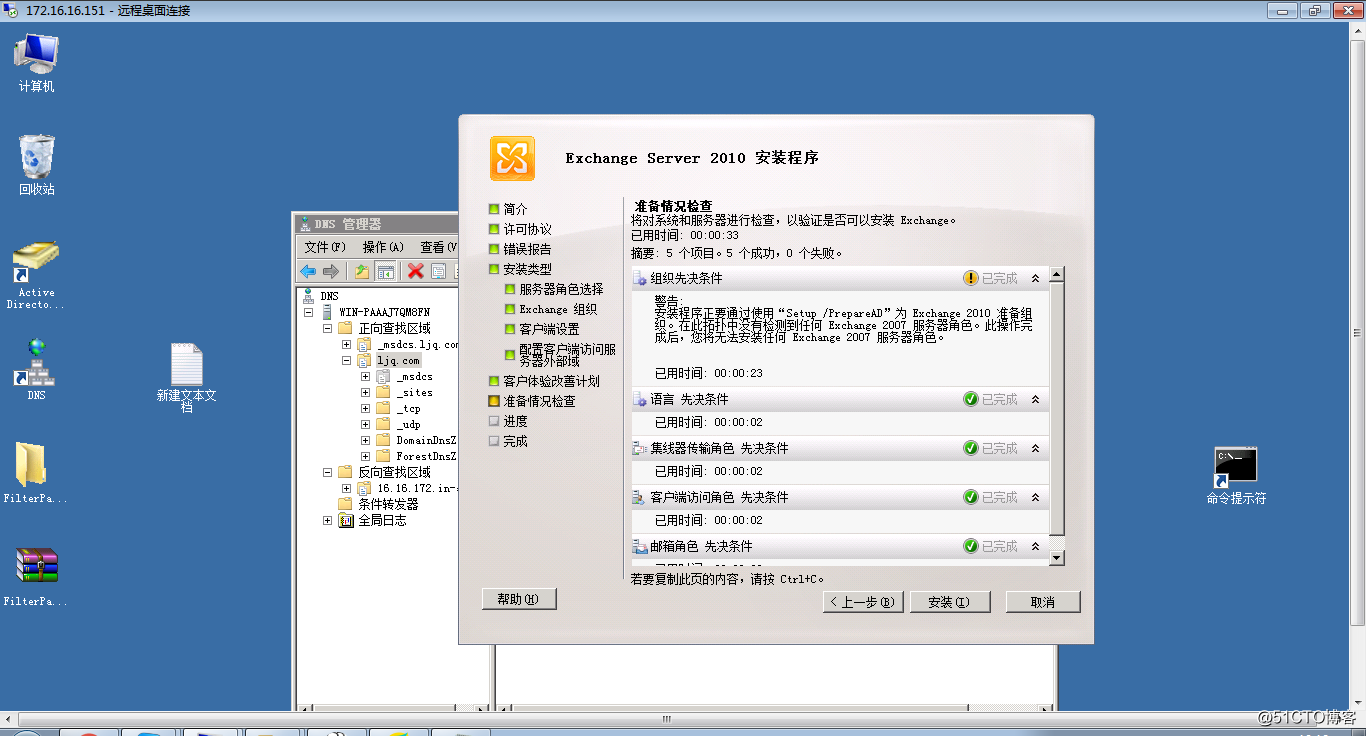Open the 回收站 recycle bin icon
This screenshot has width=1366, height=736.
[x=37, y=165]
